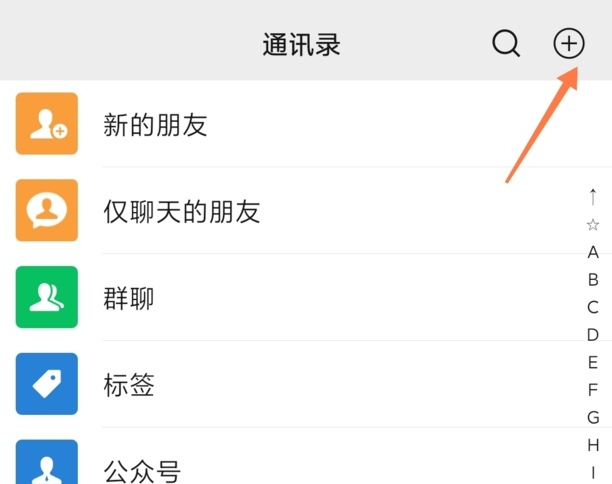Open the 群聊 entry
The height and width of the screenshot is (484, 612).
click(x=306, y=297)
